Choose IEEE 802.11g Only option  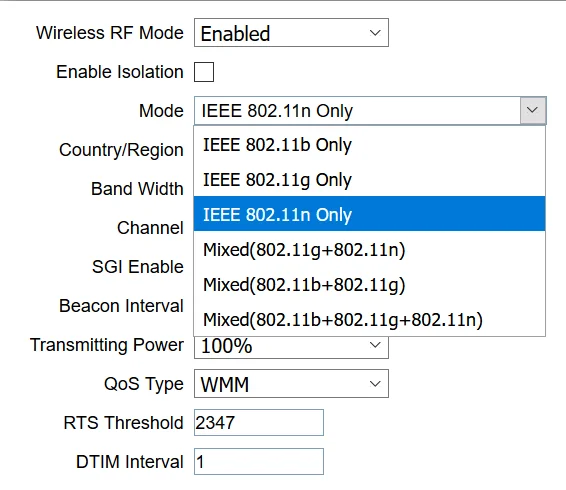coord(369,179)
